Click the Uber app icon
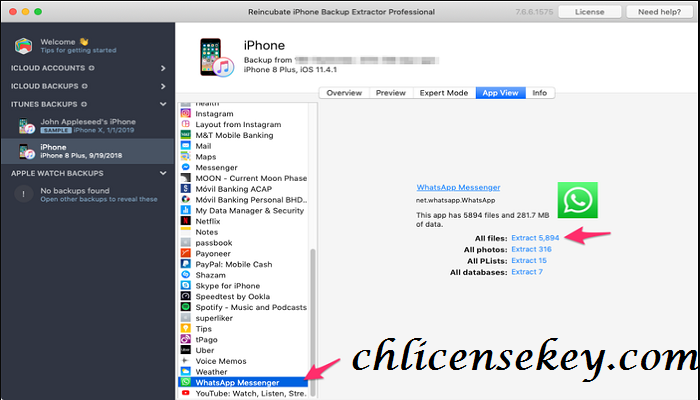The image size is (700, 400). click(x=186, y=350)
